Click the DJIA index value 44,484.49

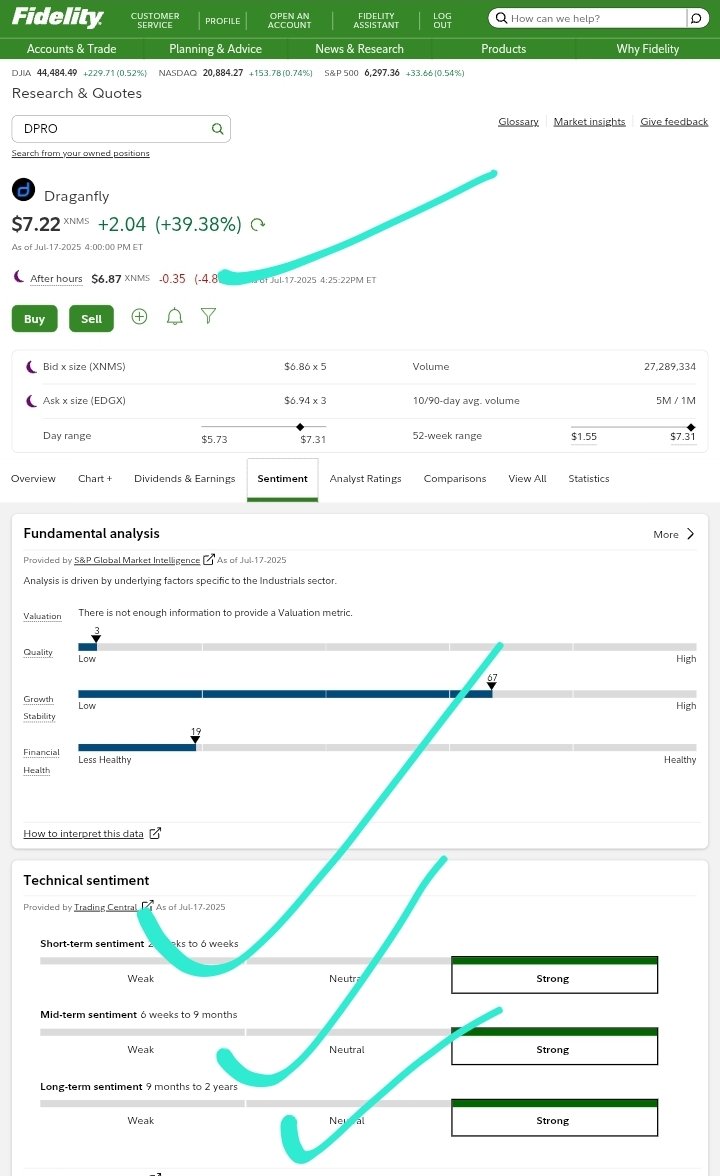pyautogui.click(x=57, y=73)
